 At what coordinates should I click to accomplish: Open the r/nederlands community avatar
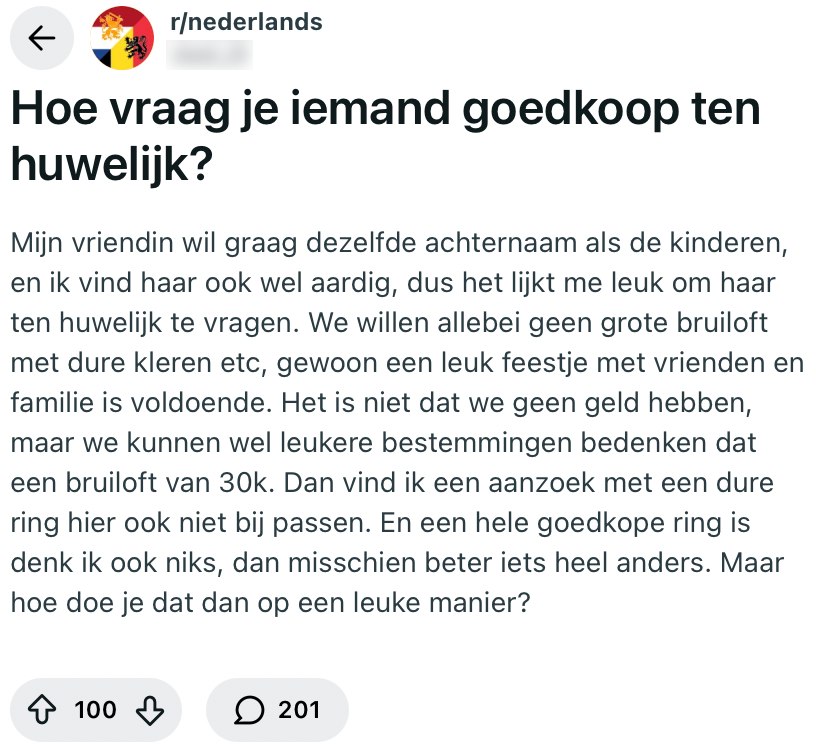pyautogui.click(x=120, y=38)
